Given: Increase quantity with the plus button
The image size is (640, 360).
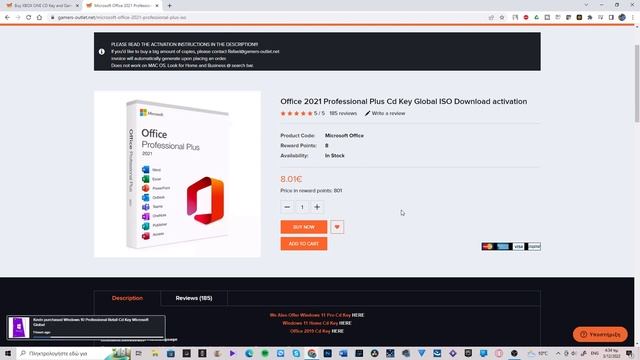Looking at the screenshot, I should pos(317,207).
